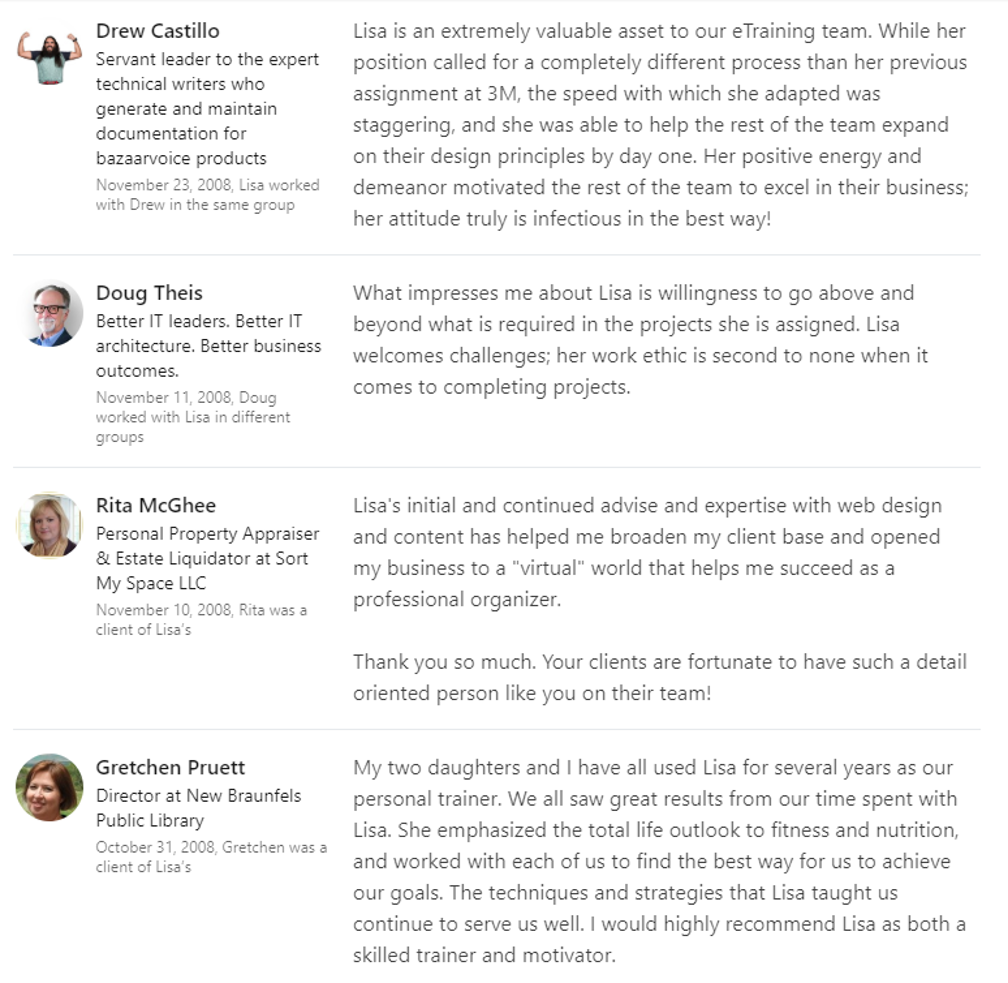Click Doug's recommendation about work ethic
The height and width of the screenshot is (983, 1008).
pos(640,340)
